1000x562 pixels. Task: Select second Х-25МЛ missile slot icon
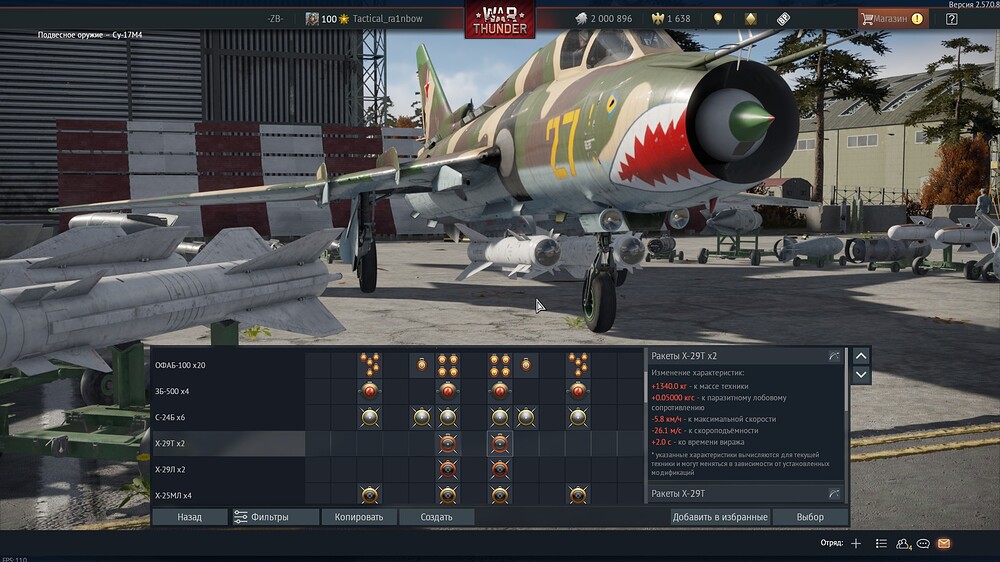[x=448, y=495]
